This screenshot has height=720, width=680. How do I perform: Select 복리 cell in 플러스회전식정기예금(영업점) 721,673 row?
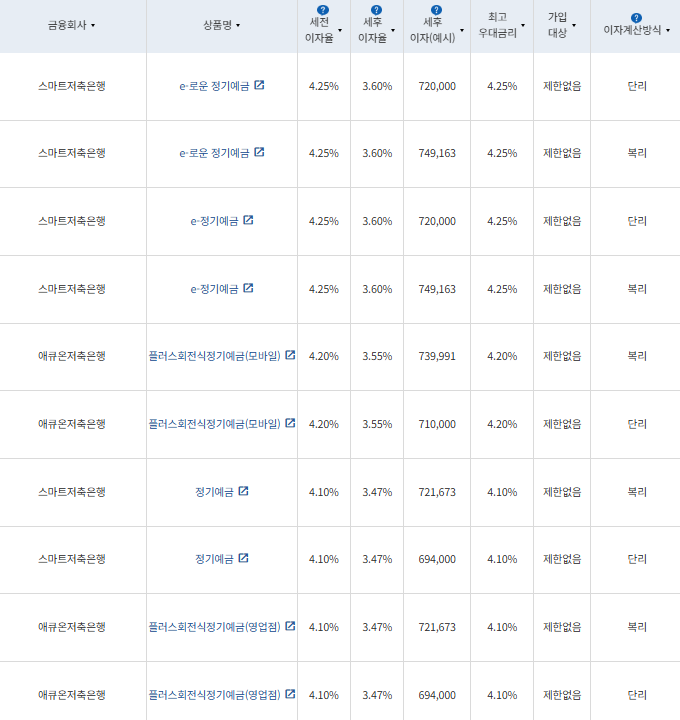[637, 627]
